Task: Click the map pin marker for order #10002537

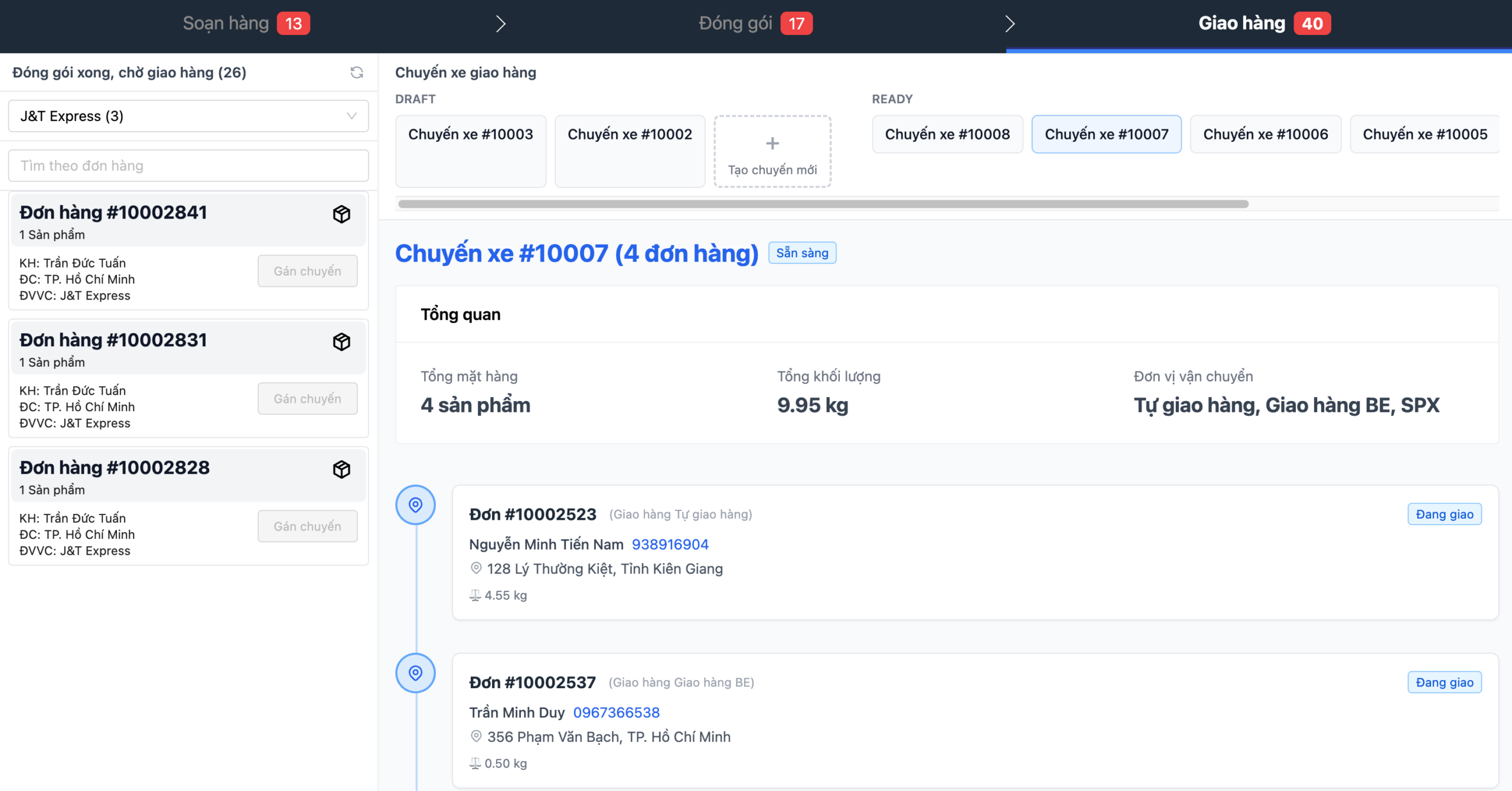Action: pos(415,673)
